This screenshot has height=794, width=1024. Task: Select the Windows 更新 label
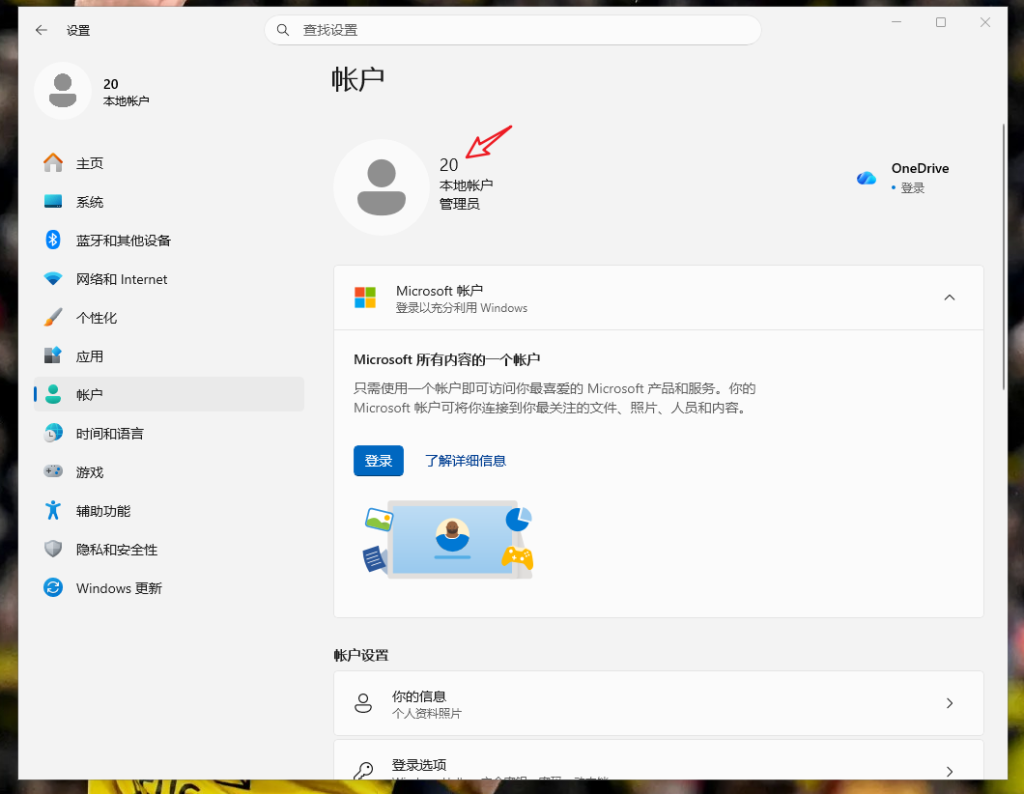click(119, 588)
